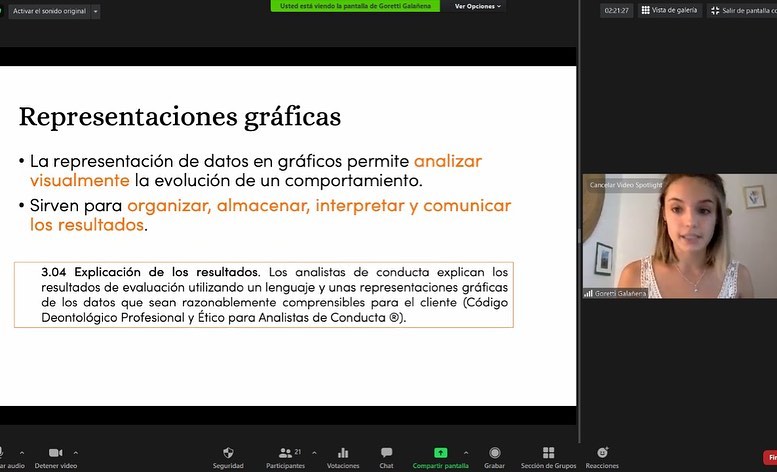Click Cancelar Video Spotlight on speaker

point(625,185)
